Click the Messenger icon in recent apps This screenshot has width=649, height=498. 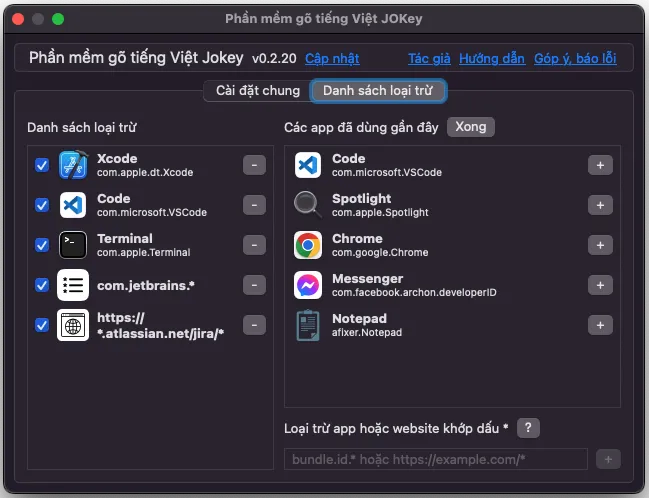click(x=308, y=285)
